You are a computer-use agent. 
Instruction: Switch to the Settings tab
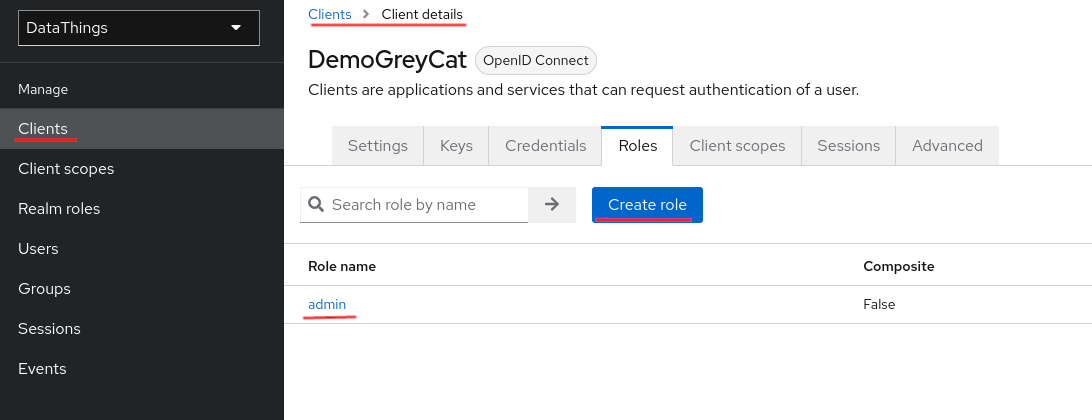[377, 146]
